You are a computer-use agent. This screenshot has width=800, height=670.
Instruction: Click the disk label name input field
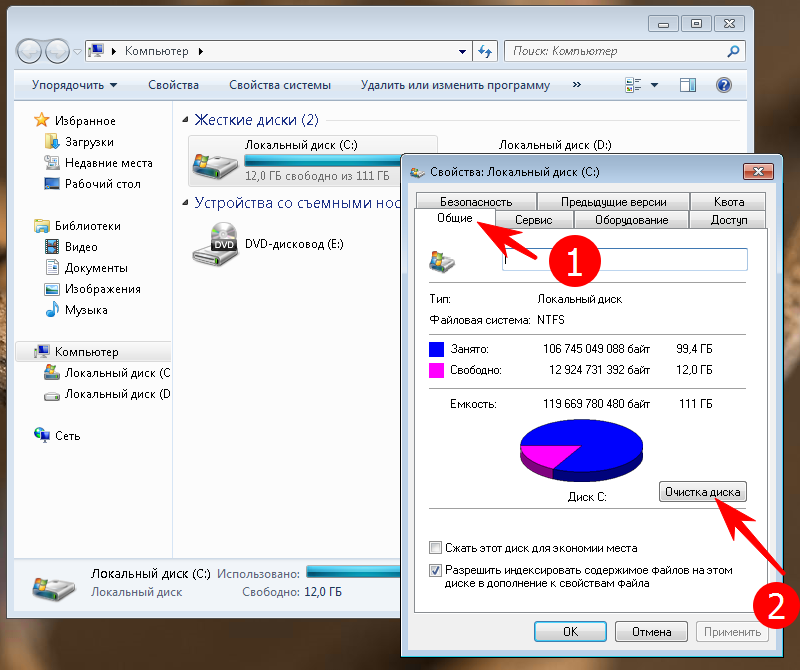pyautogui.click(x=624, y=259)
